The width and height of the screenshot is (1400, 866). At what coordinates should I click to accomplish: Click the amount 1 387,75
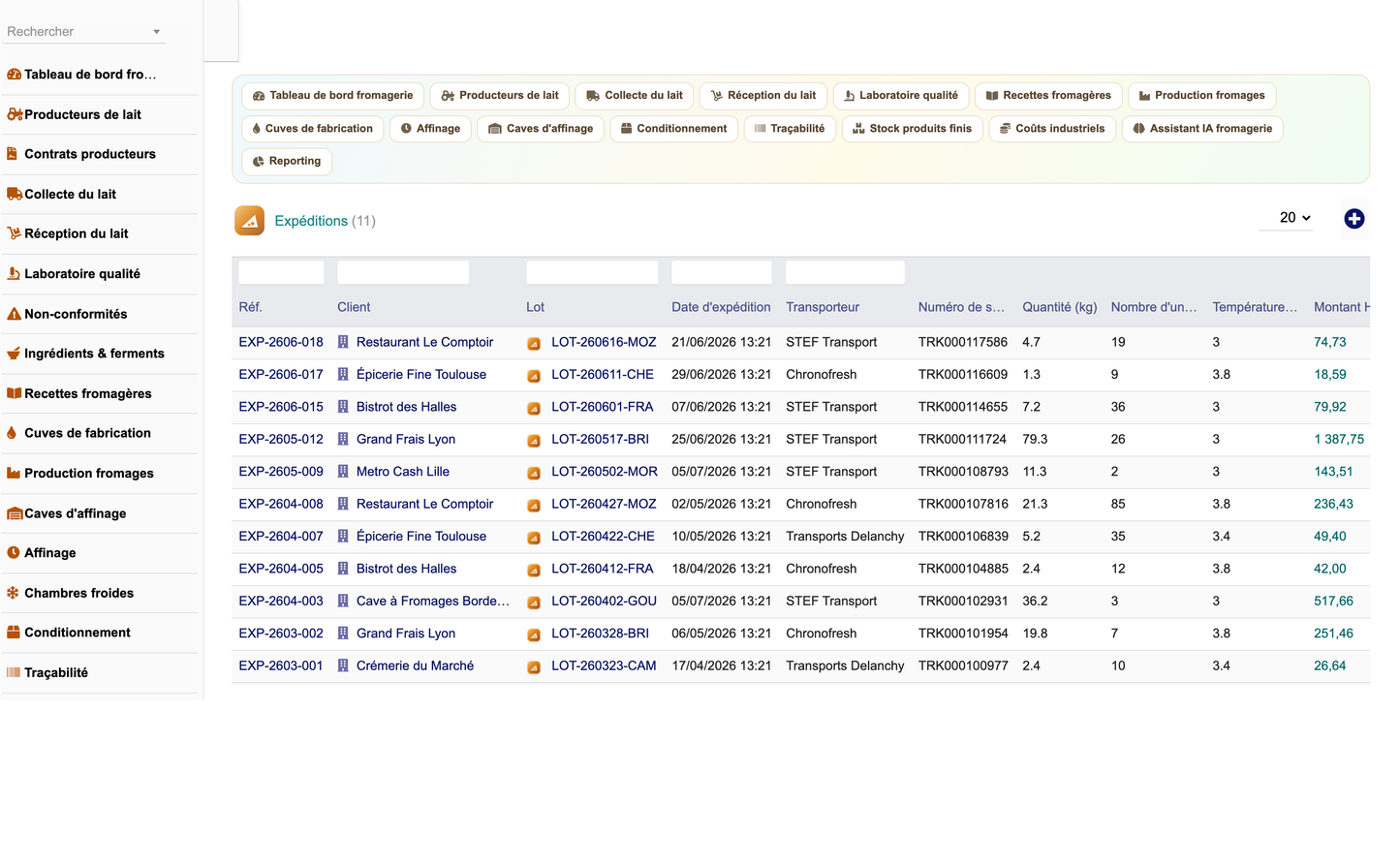tap(1339, 440)
